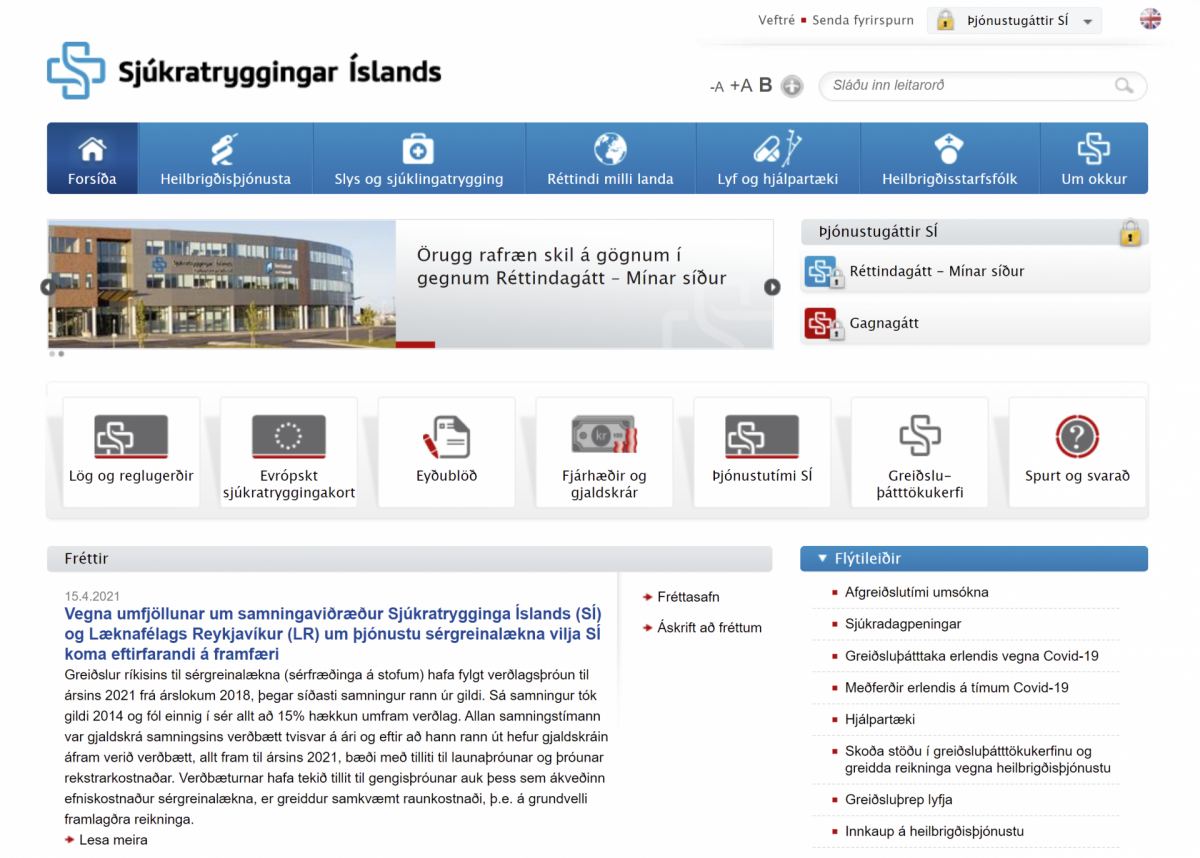
Task: Open the Þjónustugáttir SÍ dropdown arrow
Action: point(1088,21)
